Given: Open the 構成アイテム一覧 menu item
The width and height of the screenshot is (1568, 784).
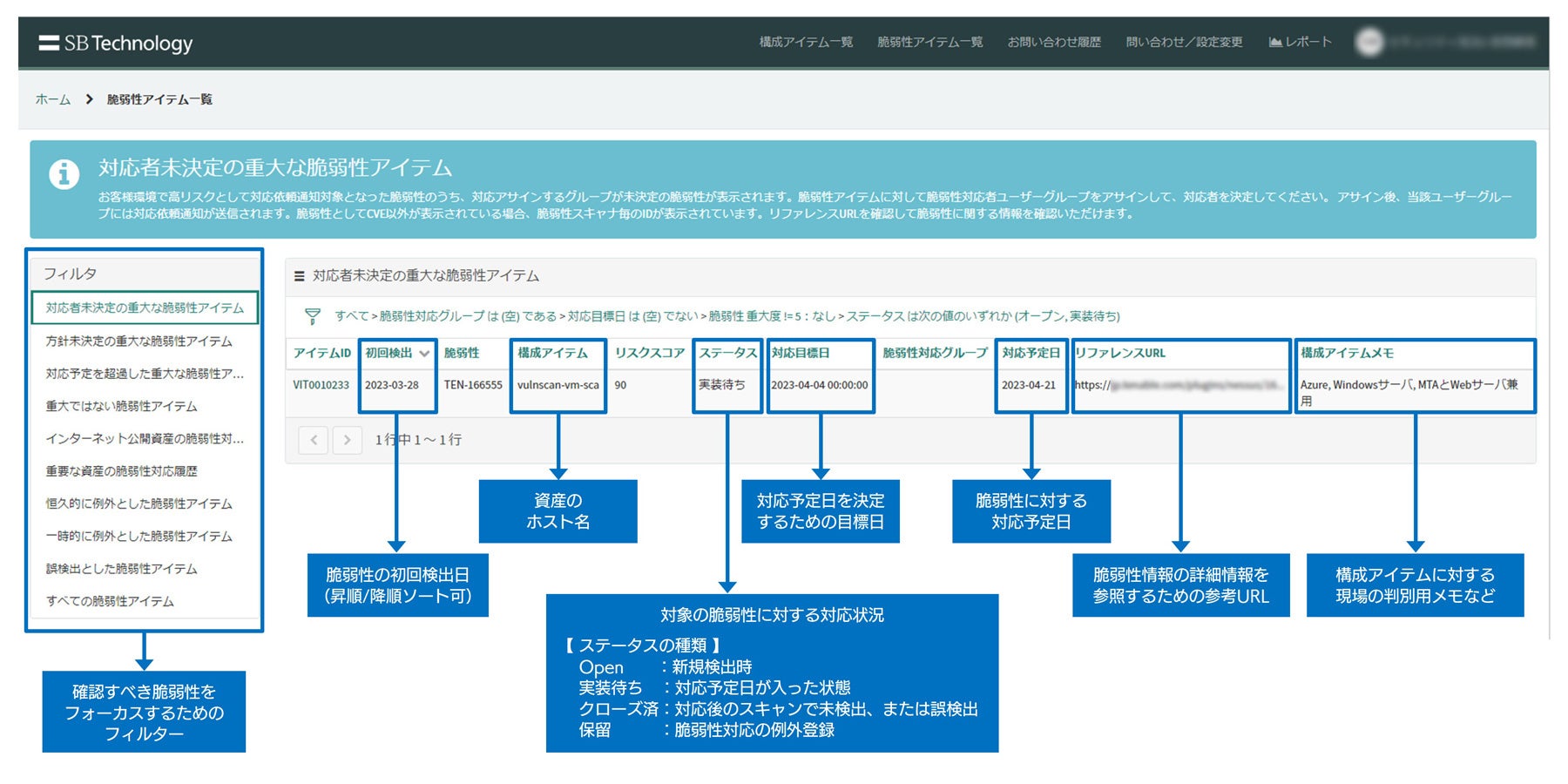Looking at the screenshot, I should 806,41.
